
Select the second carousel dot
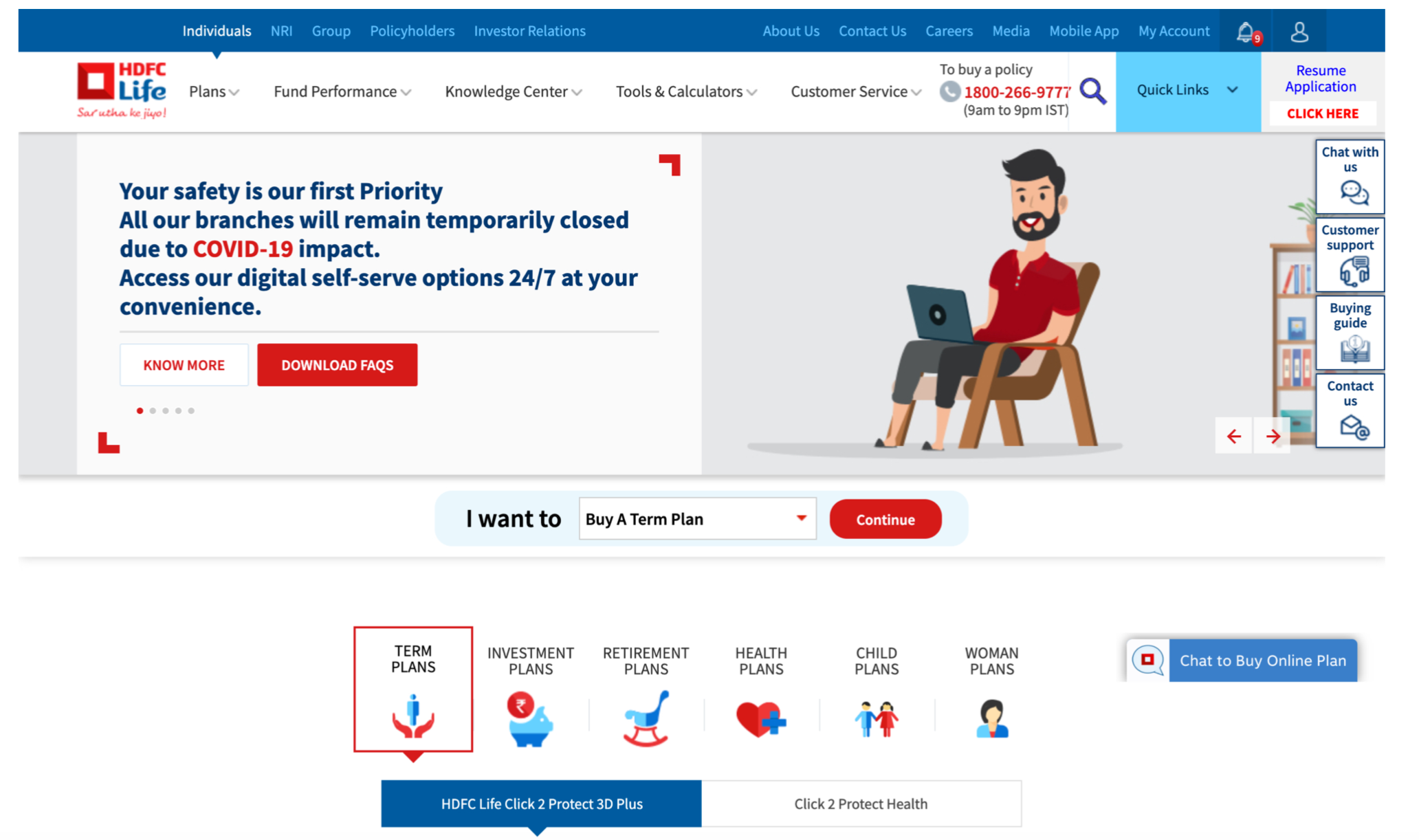coord(153,410)
